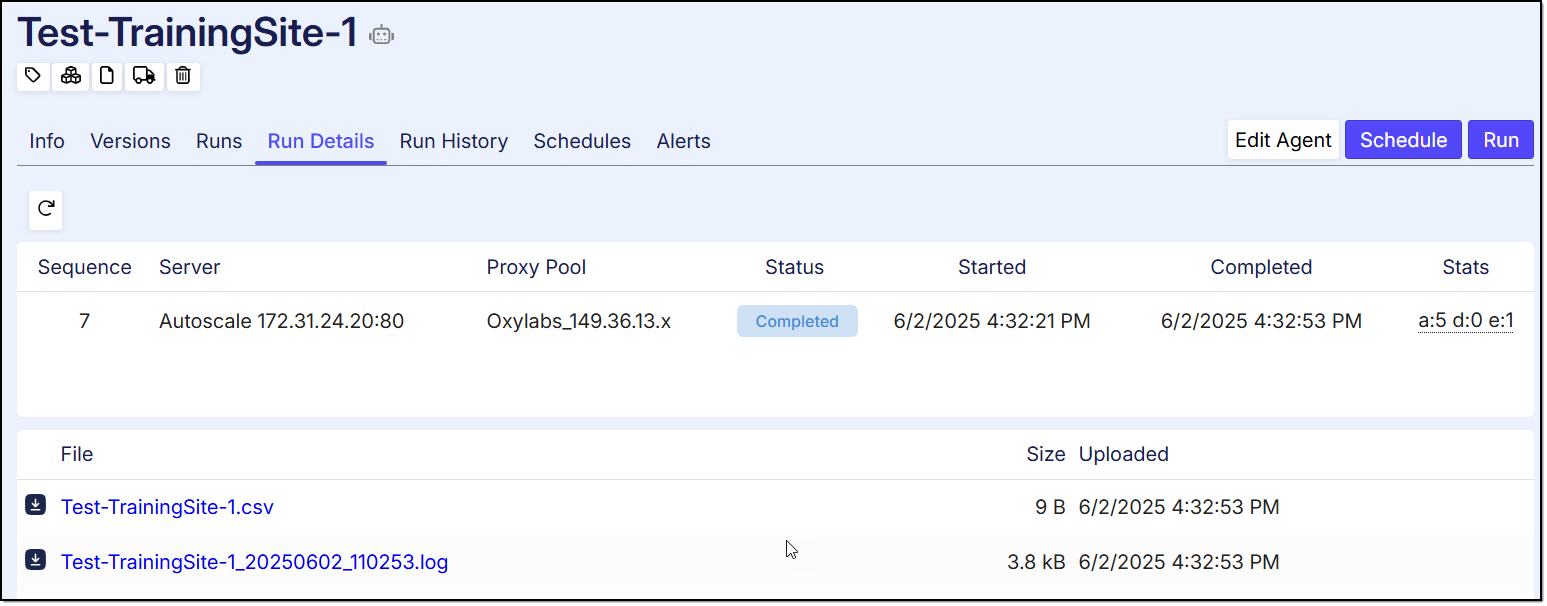Open the Test-TrainingSite-1_20250602_110253.log link
Screen dimensions: 1547x606
coord(254,562)
